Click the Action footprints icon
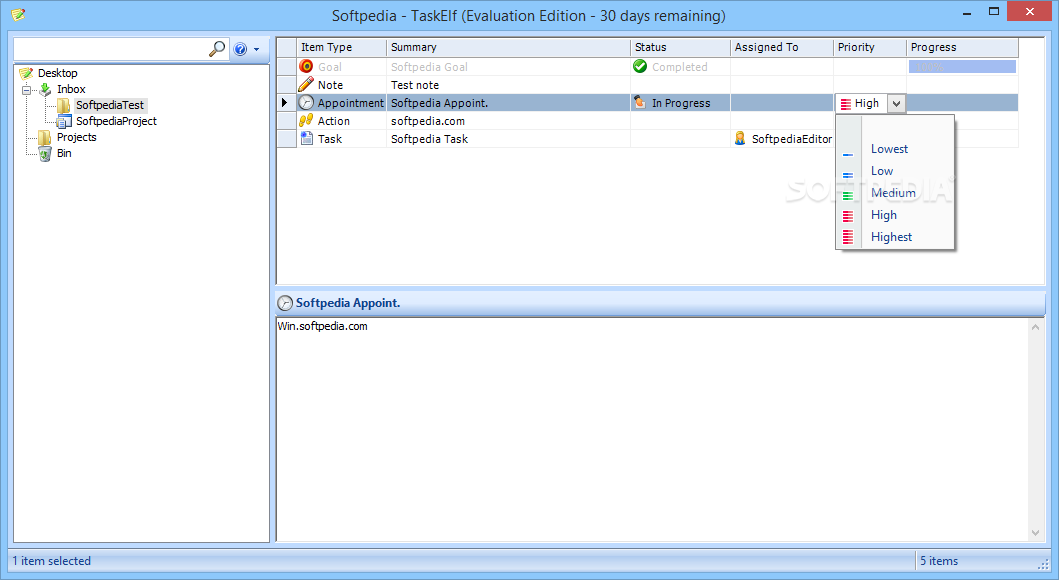 pyautogui.click(x=306, y=120)
